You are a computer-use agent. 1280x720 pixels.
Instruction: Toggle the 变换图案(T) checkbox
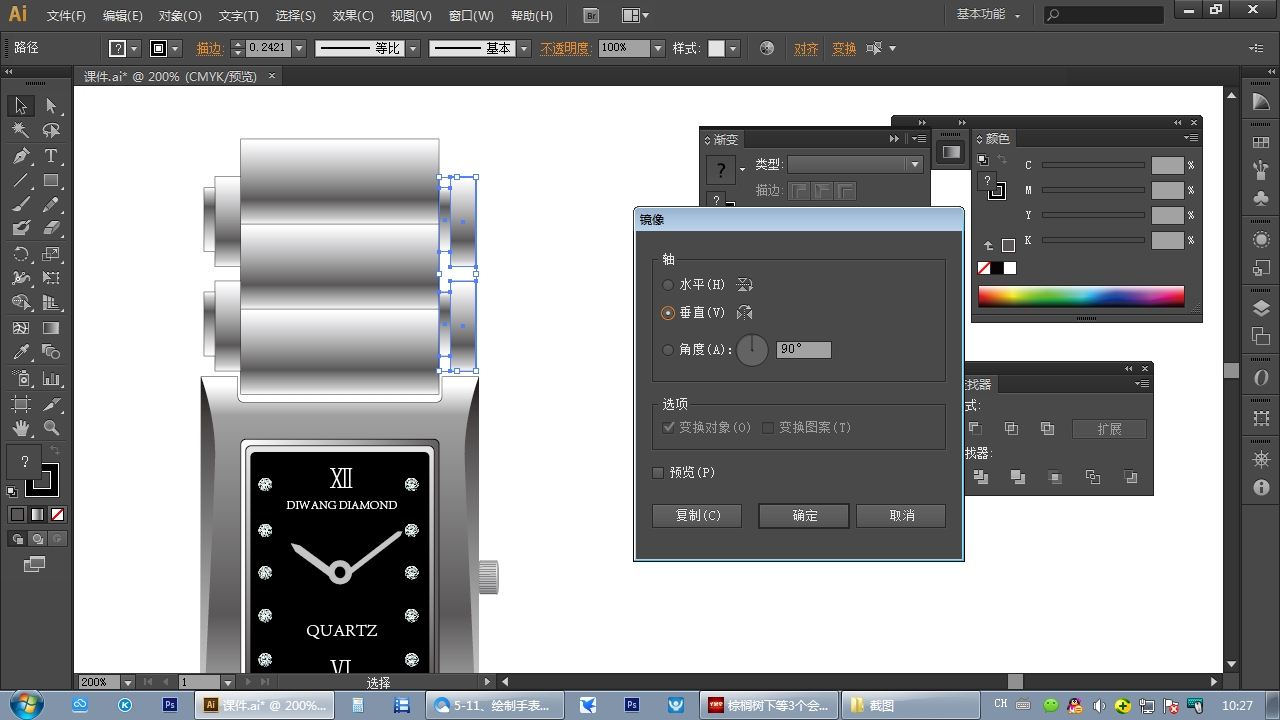point(768,428)
